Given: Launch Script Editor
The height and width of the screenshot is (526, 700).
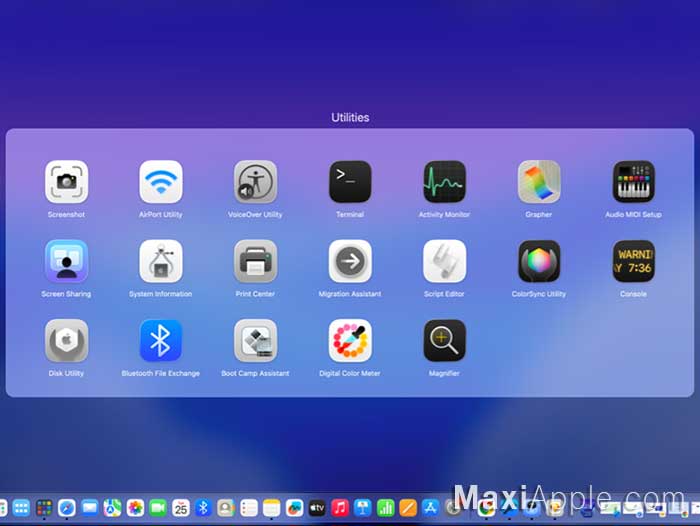Looking at the screenshot, I should click(x=444, y=261).
